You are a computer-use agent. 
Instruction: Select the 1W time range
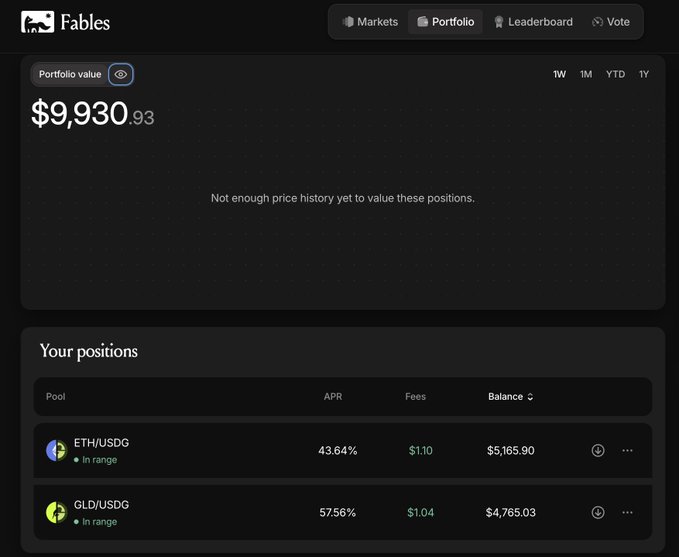click(559, 74)
